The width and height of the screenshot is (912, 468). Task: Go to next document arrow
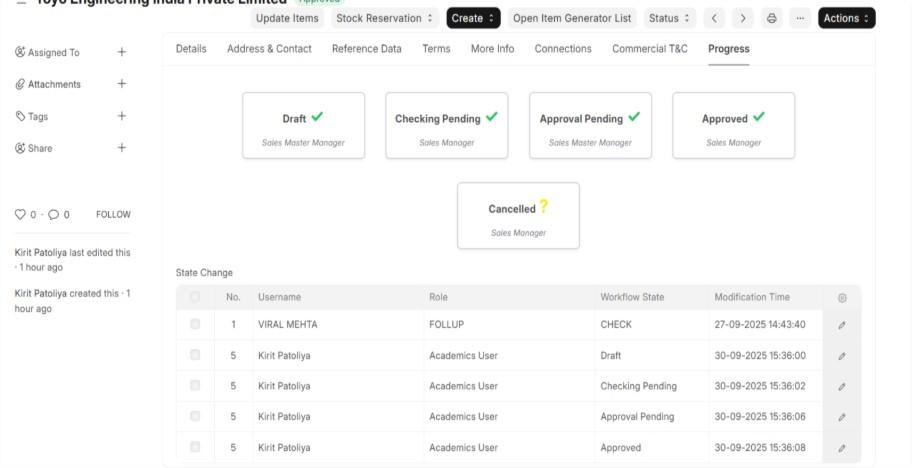pyautogui.click(x=742, y=18)
